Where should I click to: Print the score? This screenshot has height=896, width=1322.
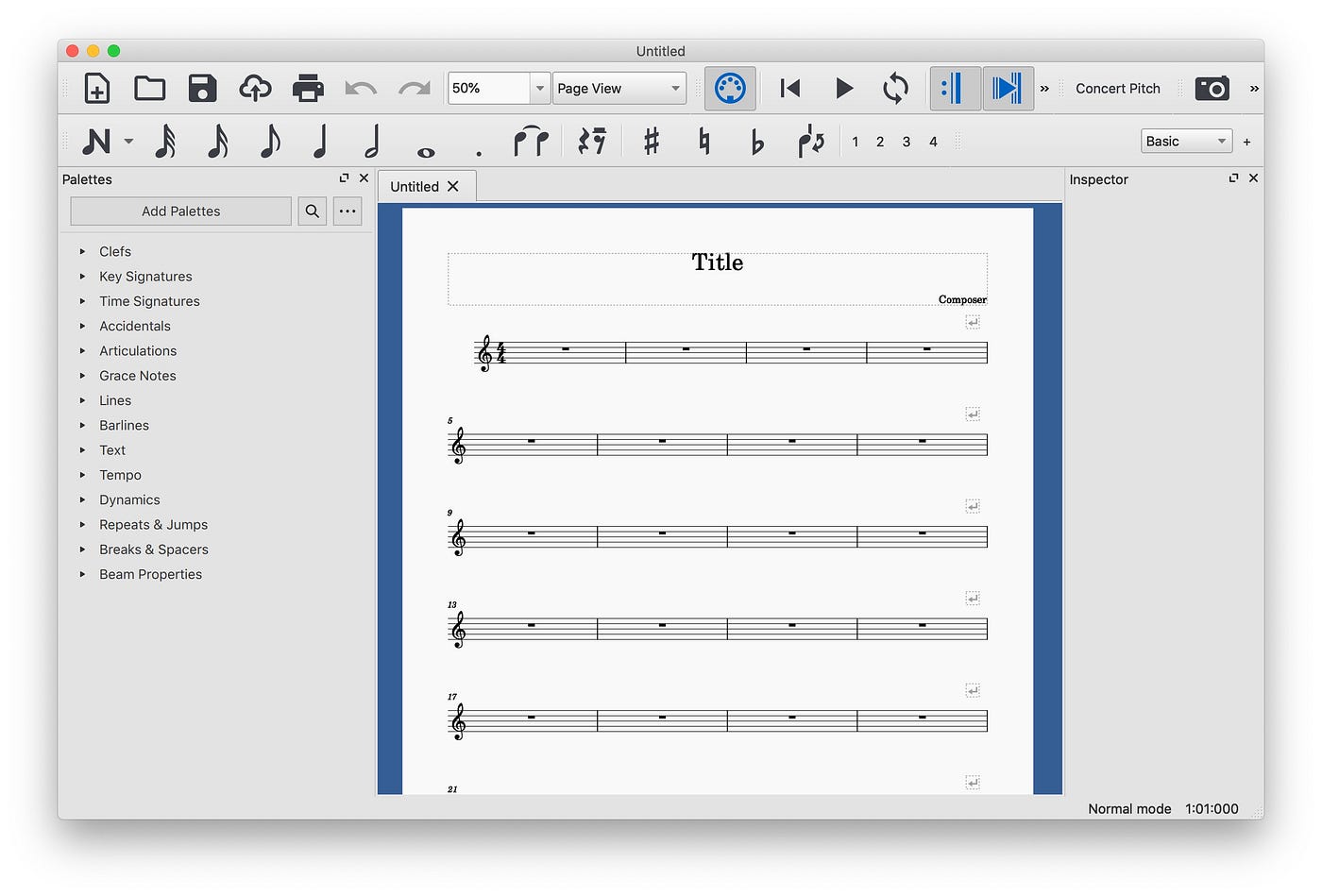308,88
